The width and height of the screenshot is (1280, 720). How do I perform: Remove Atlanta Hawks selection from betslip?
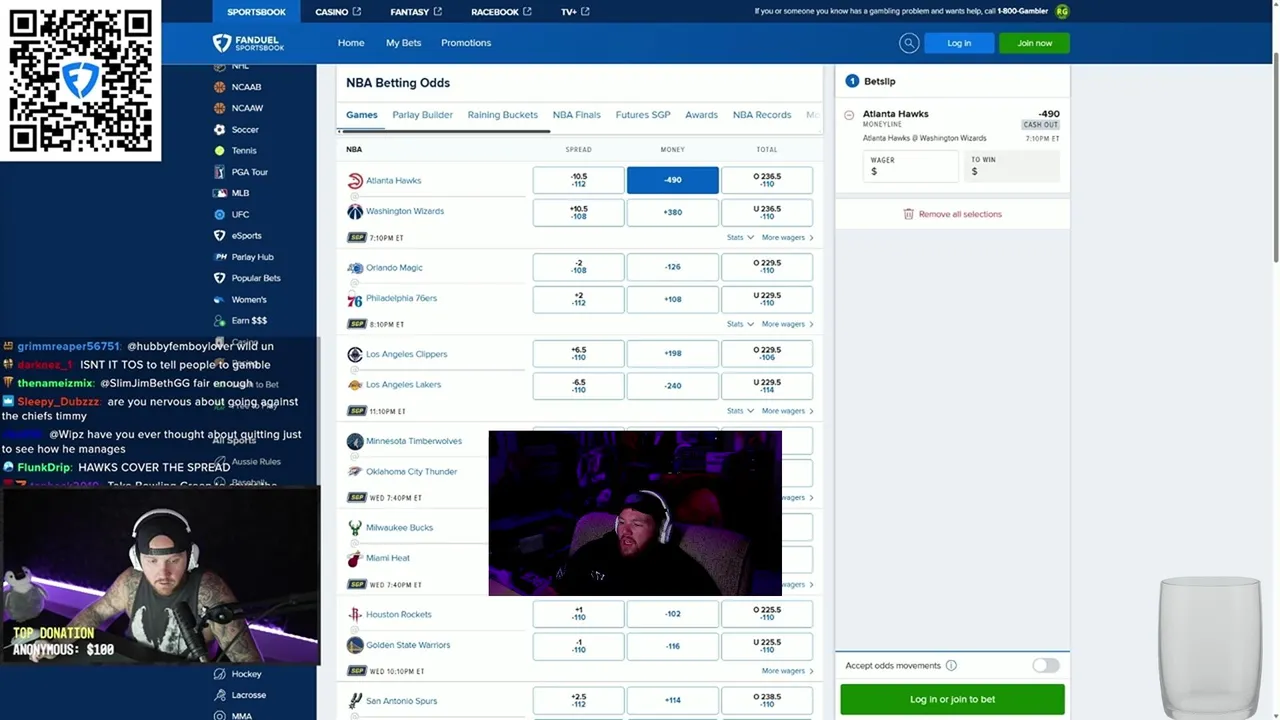pyautogui.click(x=849, y=115)
